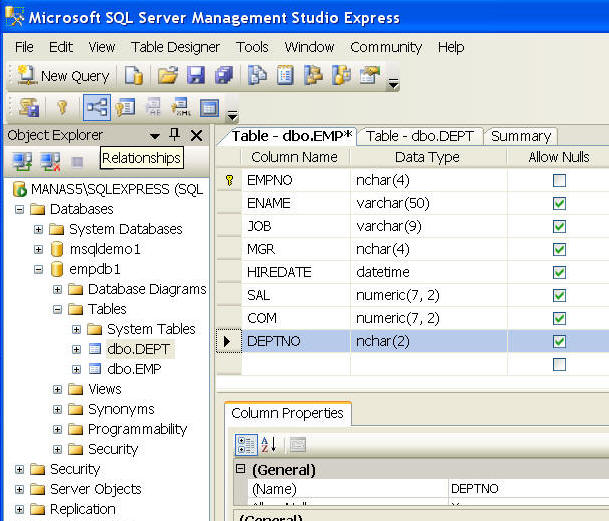Open the standard toolbar options arrow
Screen dimensions: 609x521
393,82
